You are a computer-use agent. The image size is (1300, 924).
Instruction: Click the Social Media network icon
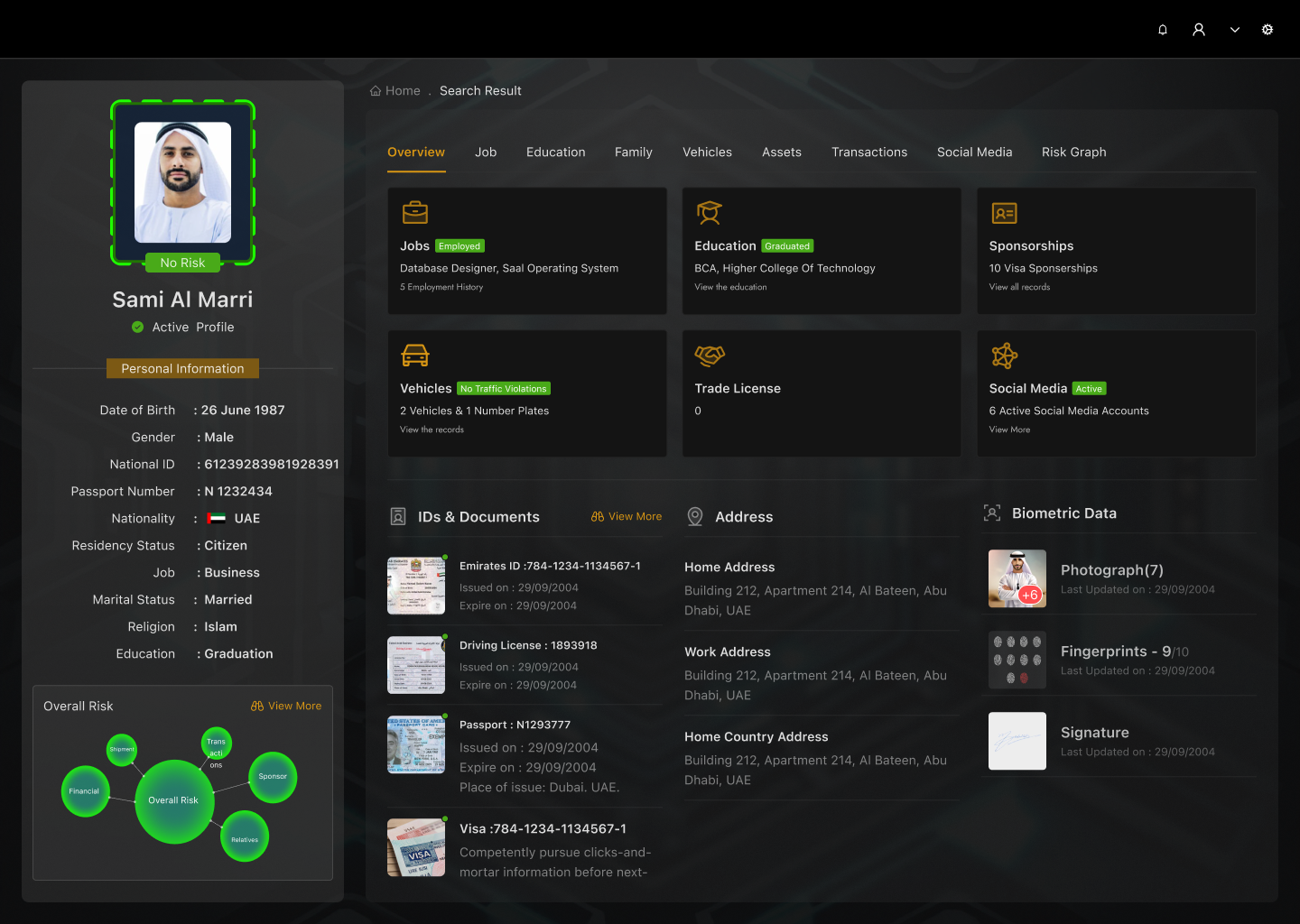click(x=1004, y=356)
